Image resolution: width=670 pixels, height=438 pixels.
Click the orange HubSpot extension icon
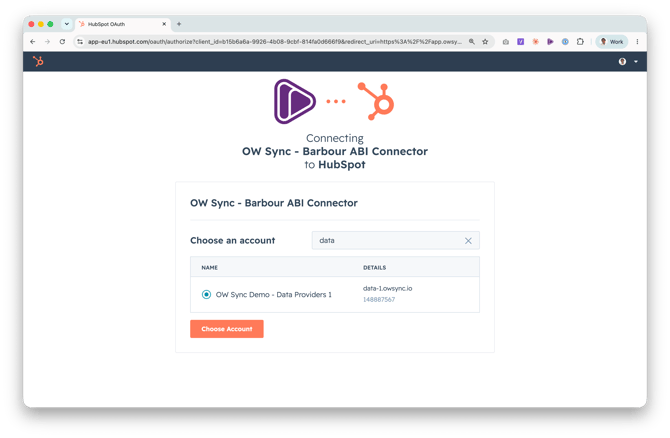[x=535, y=41]
